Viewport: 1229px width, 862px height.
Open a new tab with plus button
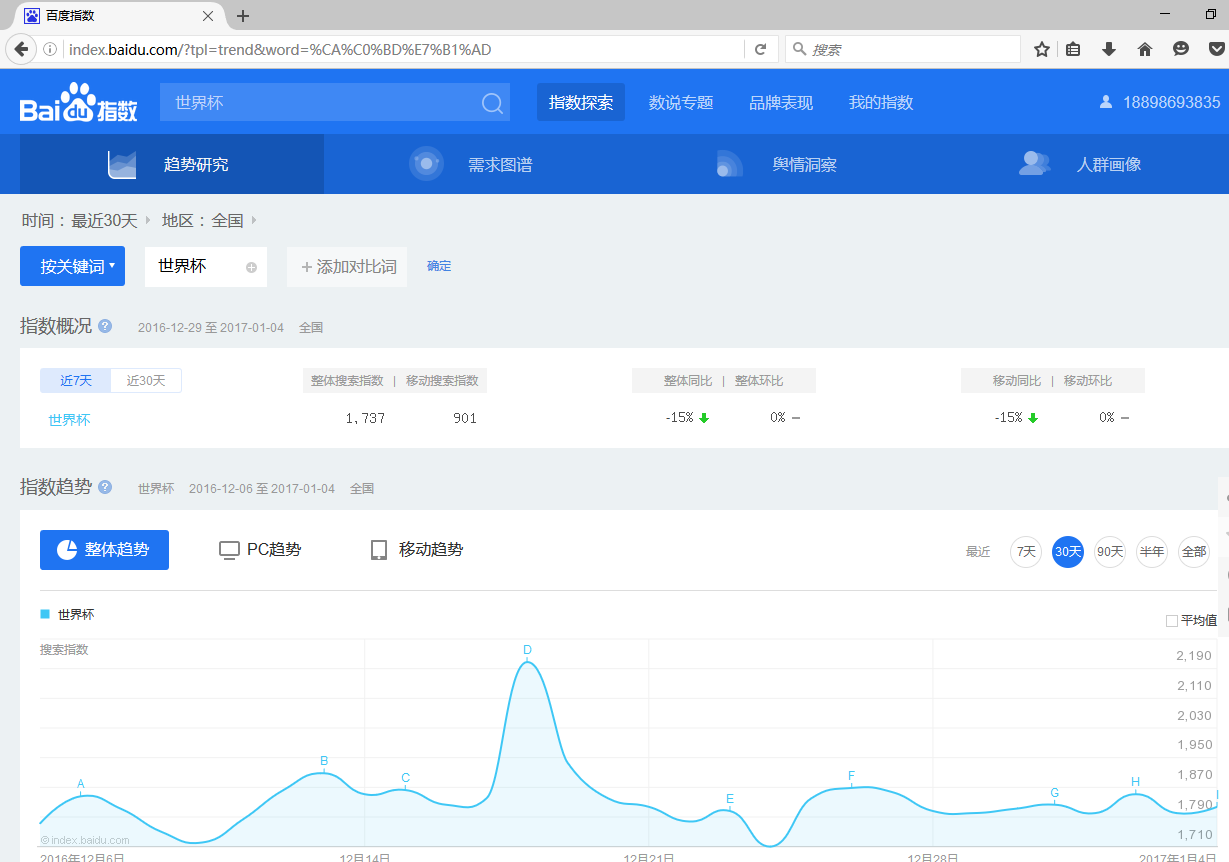point(243,16)
